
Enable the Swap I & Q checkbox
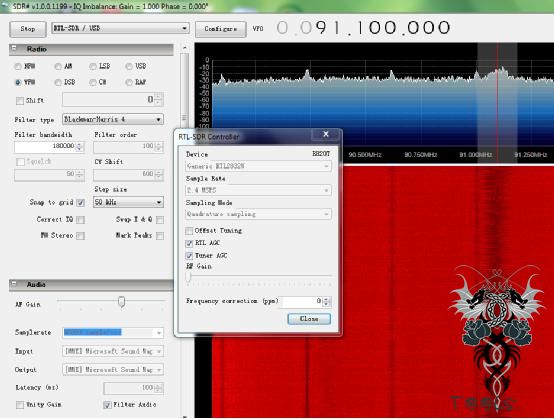(x=160, y=220)
